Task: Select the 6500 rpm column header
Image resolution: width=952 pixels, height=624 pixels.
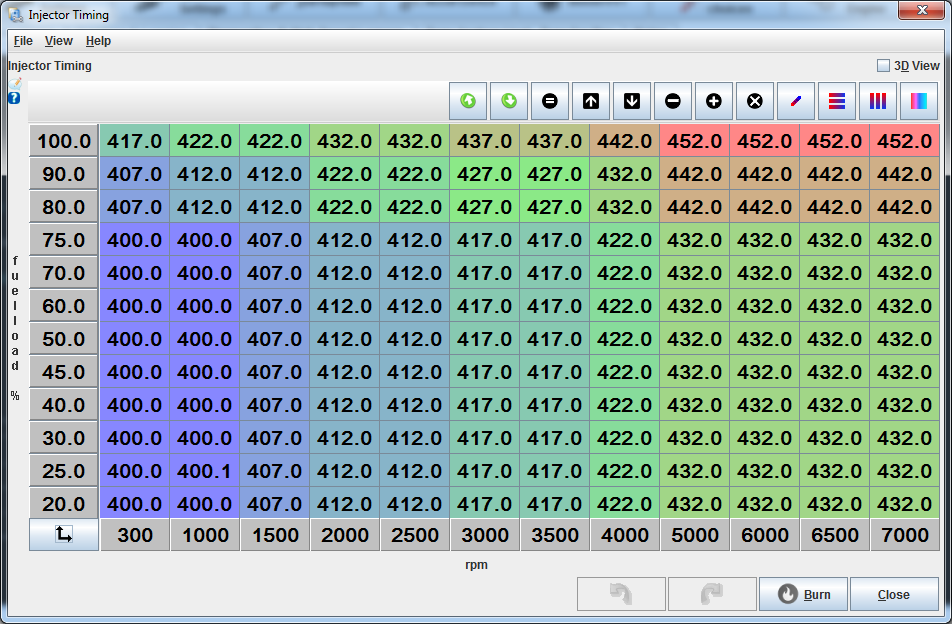Action: click(x=835, y=535)
